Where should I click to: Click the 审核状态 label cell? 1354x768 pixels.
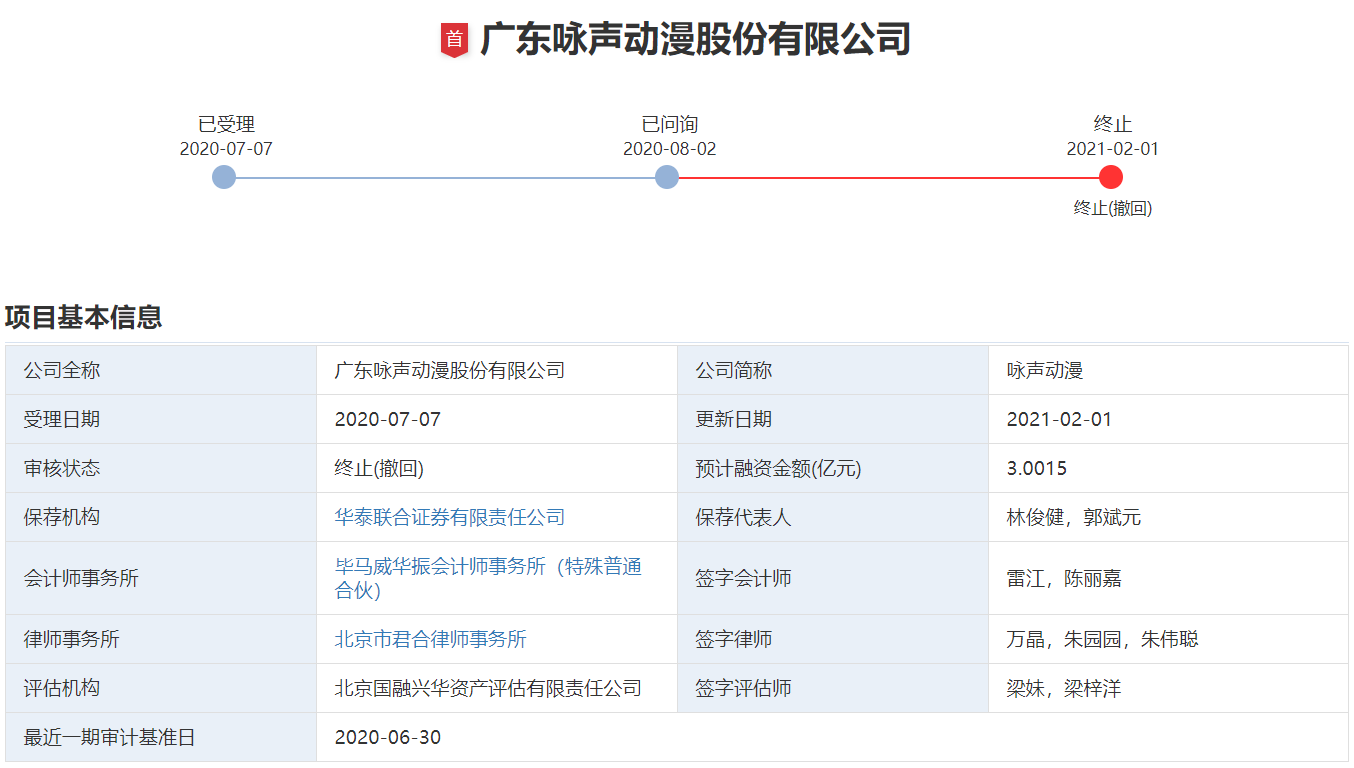pos(161,468)
